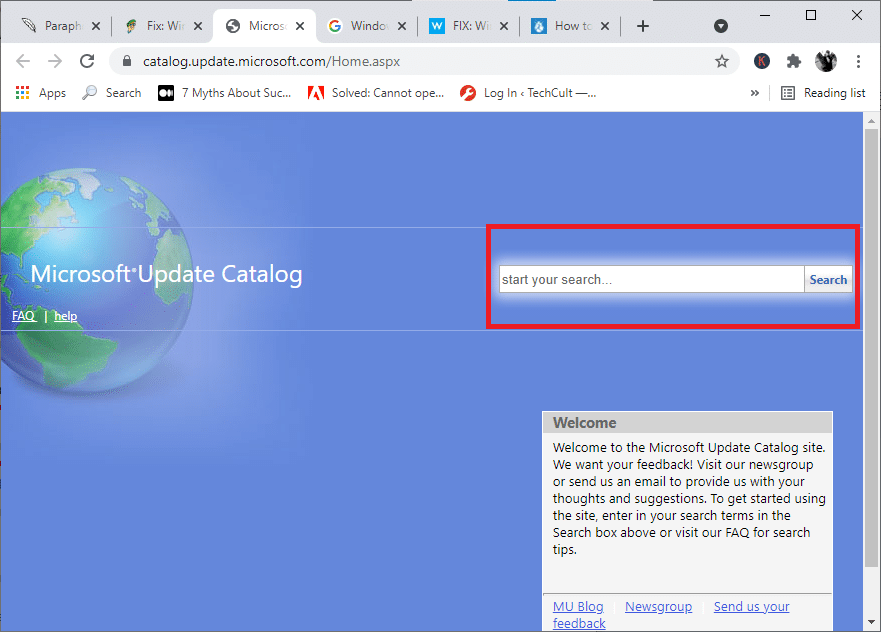
Task: Open a new tab with plus button
Action: click(x=643, y=26)
